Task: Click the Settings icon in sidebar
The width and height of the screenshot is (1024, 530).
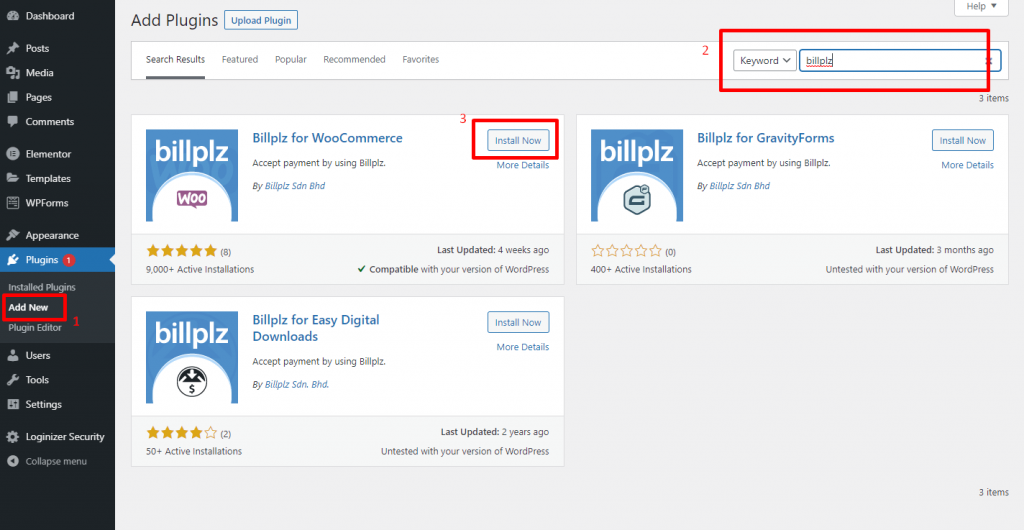Action: [x=12, y=404]
